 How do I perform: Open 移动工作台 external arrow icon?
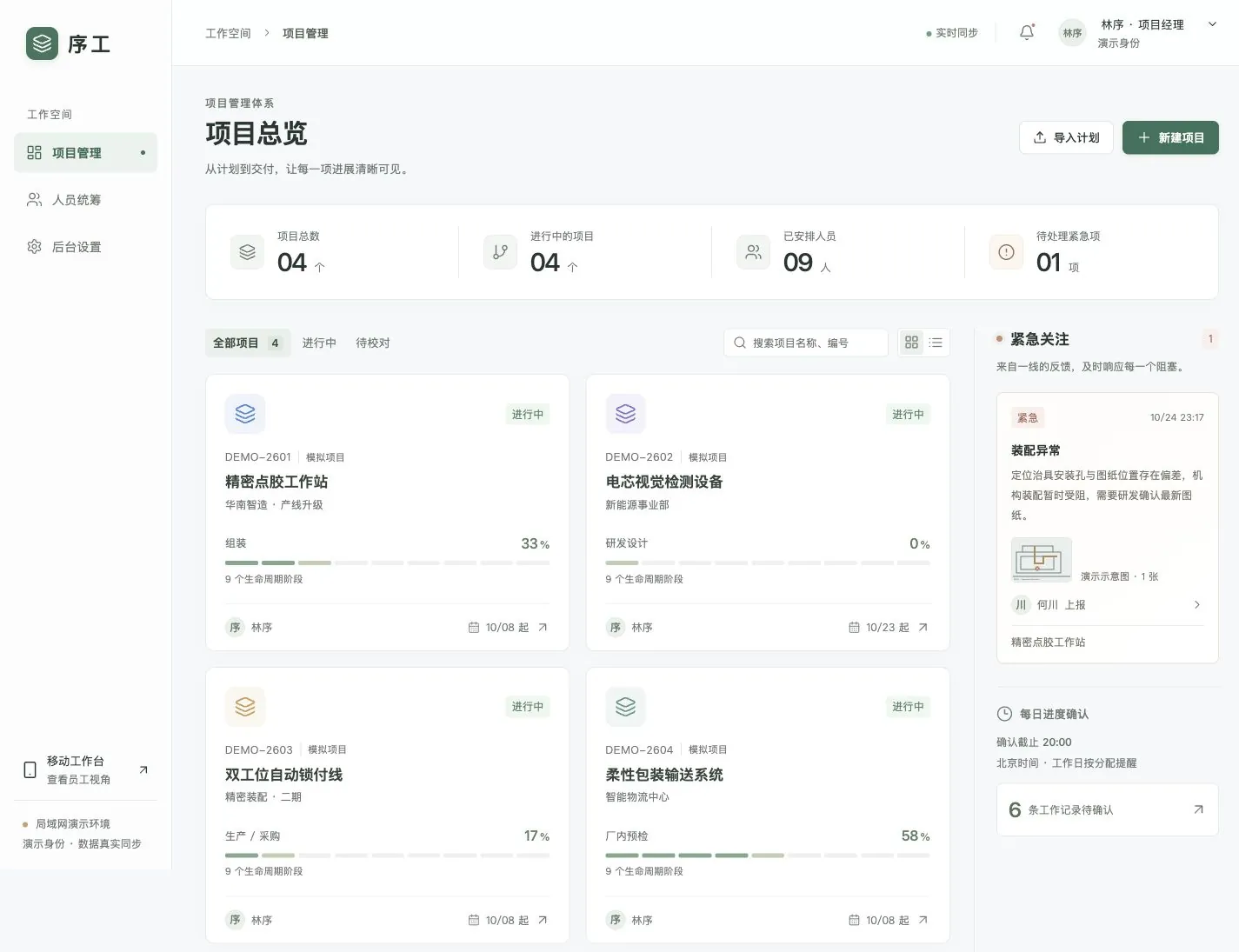click(x=143, y=769)
